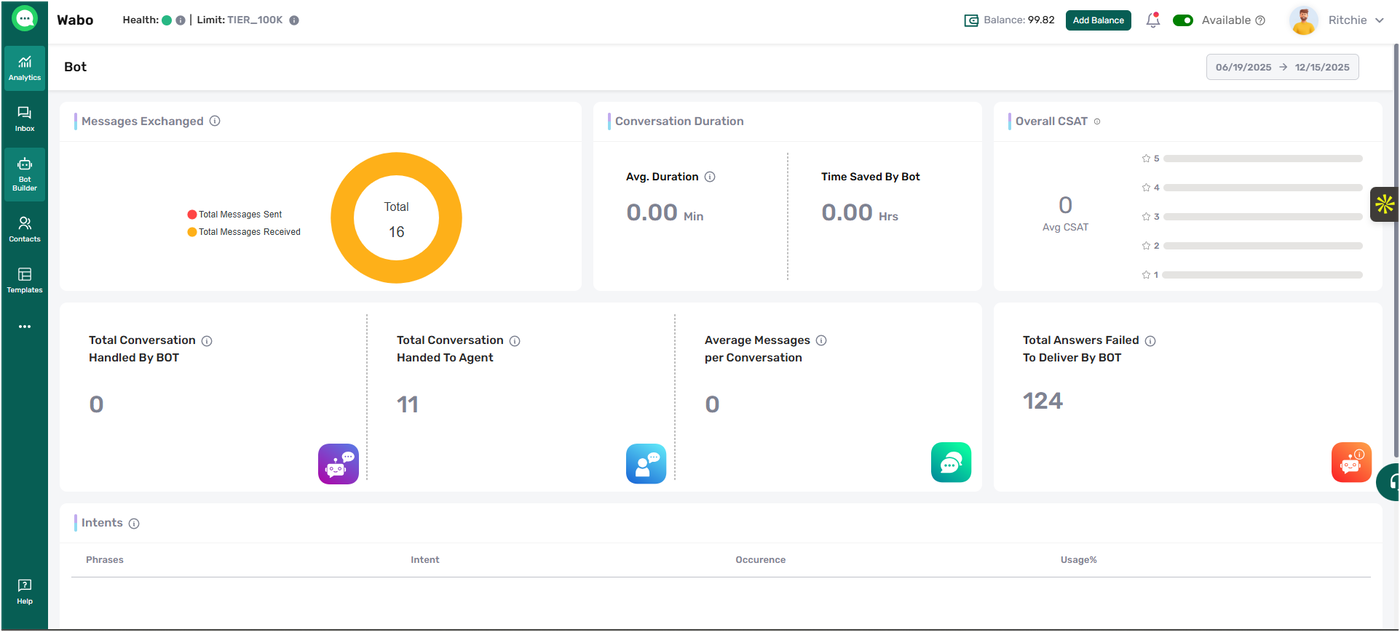Click the blue agent chat icon
The width and height of the screenshot is (1400, 632).
646,464
